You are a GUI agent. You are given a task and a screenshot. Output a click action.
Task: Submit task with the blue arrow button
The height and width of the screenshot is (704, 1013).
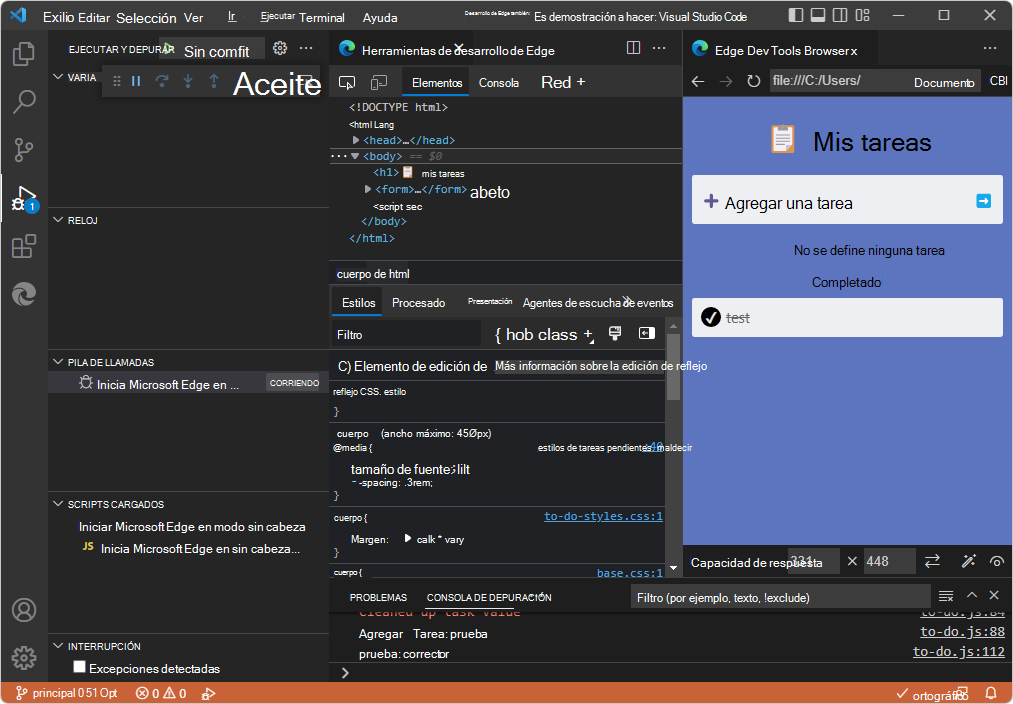[x=983, y=202]
